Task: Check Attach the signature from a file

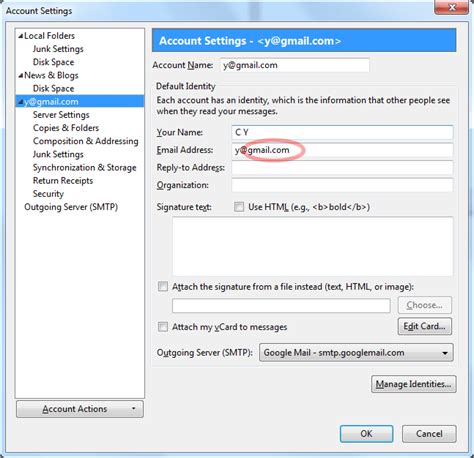Action: (x=163, y=287)
